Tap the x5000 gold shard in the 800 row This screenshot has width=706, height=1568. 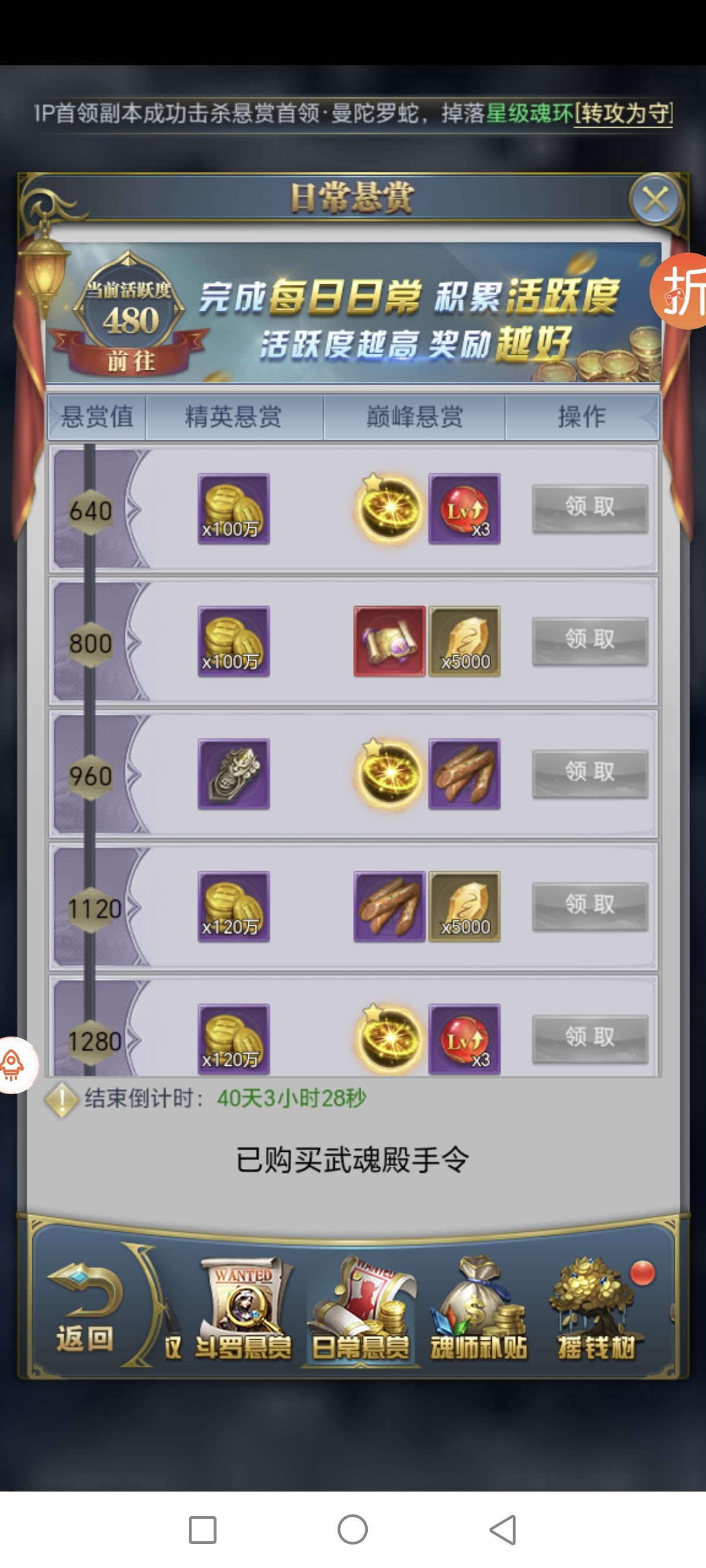click(464, 641)
